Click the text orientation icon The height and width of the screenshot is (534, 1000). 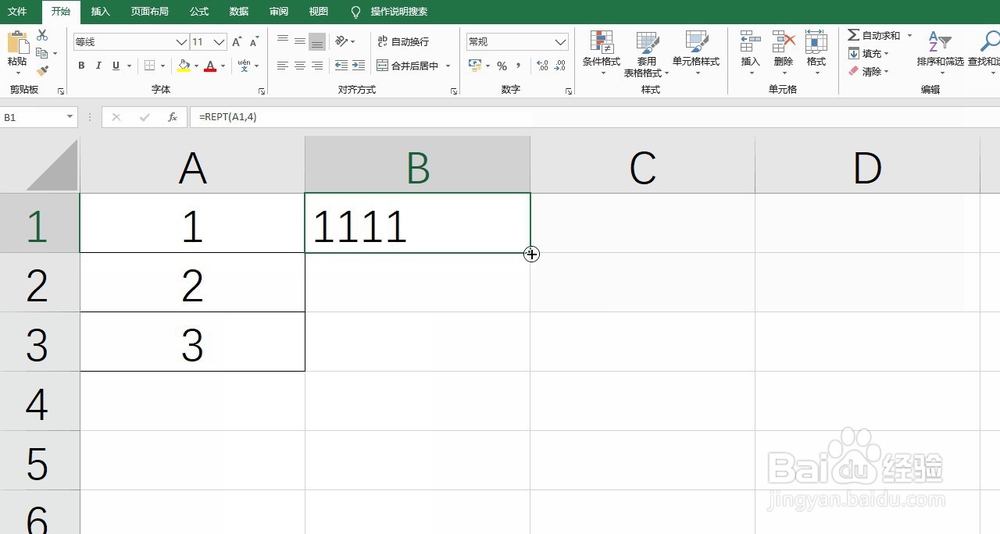click(x=342, y=41)
